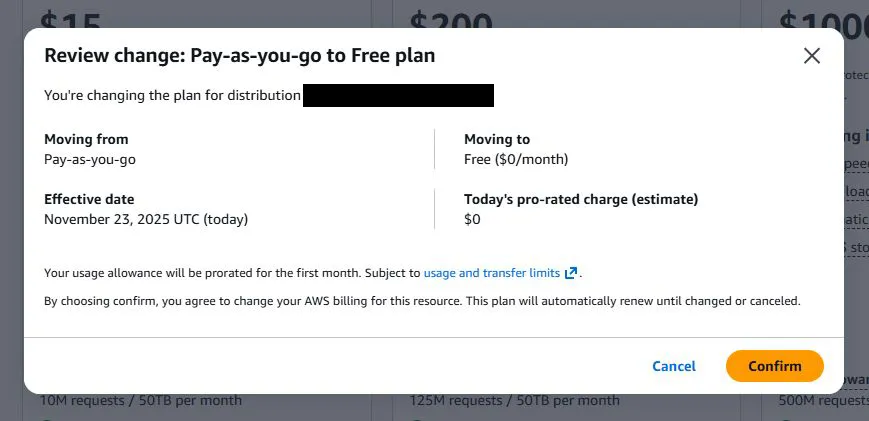Click Today's pro-rated charge label

[x=581, y=199]
